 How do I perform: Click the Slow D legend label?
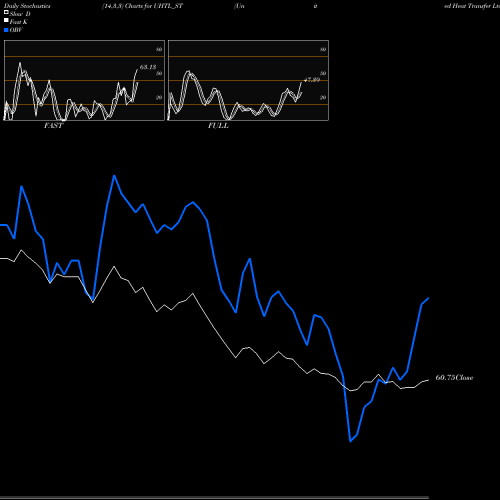(20, 14)
